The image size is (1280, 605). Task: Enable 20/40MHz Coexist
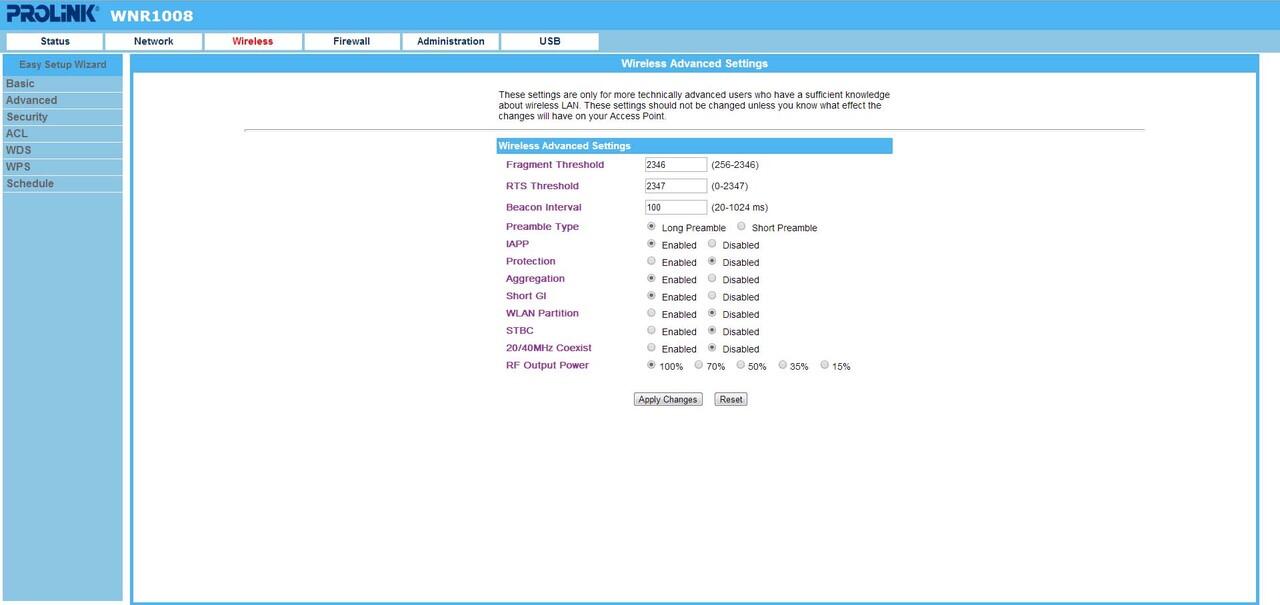[652, 348]
